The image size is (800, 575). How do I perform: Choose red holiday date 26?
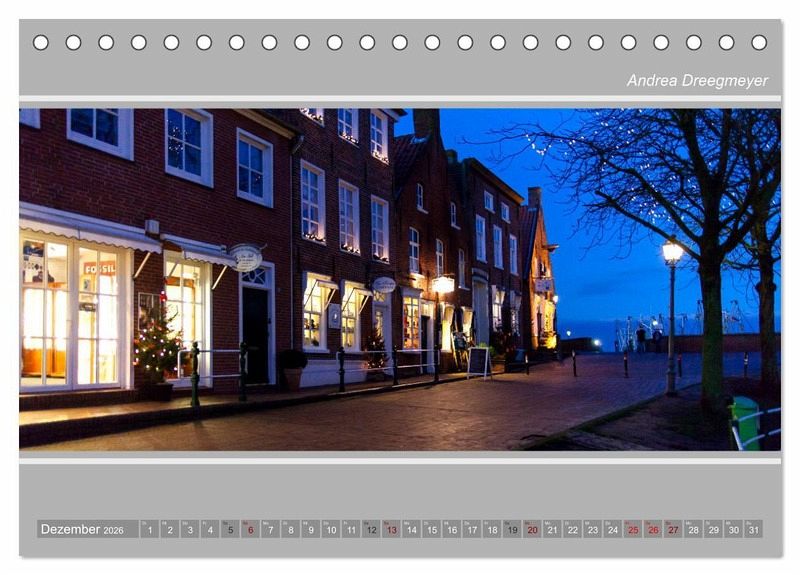pyautogui.click(x=654, y=529)
